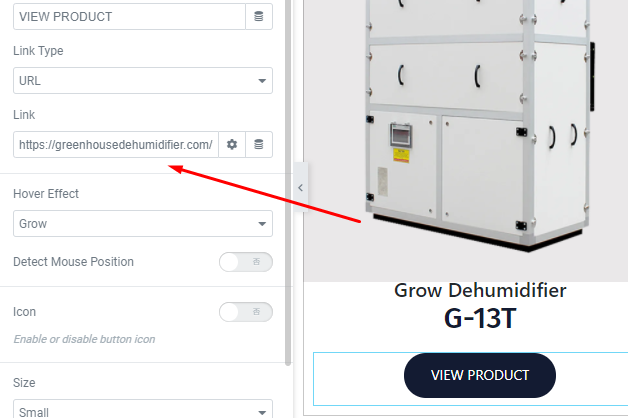The width and height of the screenshot is (628, 418).
Task: Click the Link Type dropdown arrow
Action: pos(262,81)
